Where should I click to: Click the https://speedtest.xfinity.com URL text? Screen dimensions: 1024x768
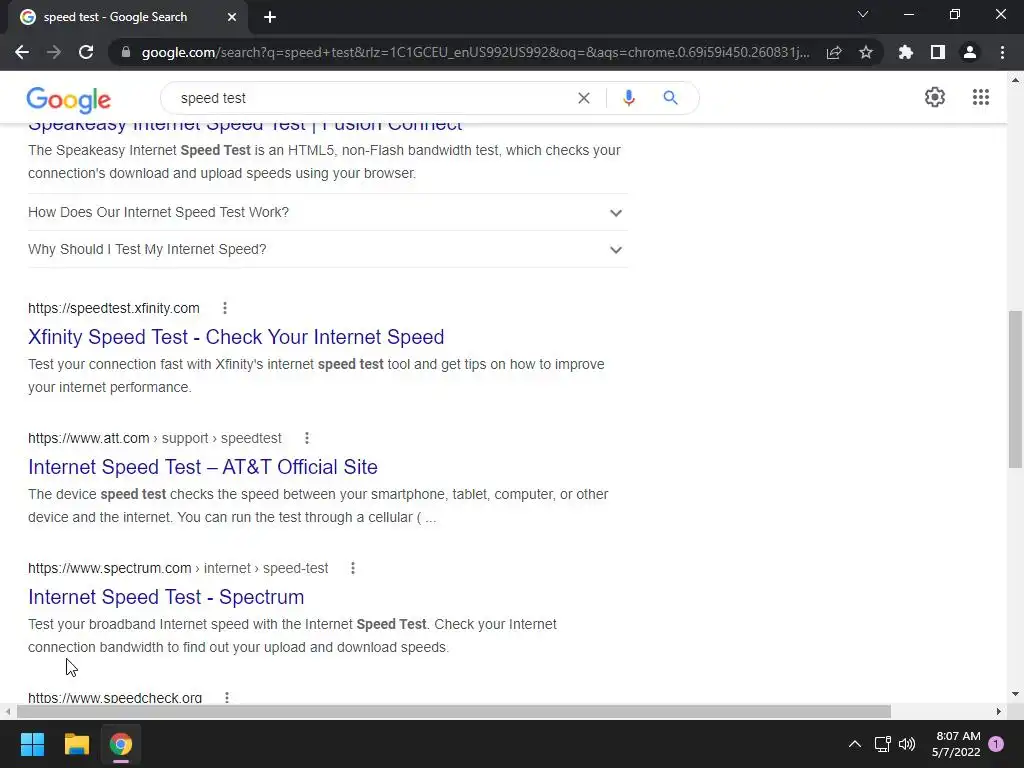[114, 308]
